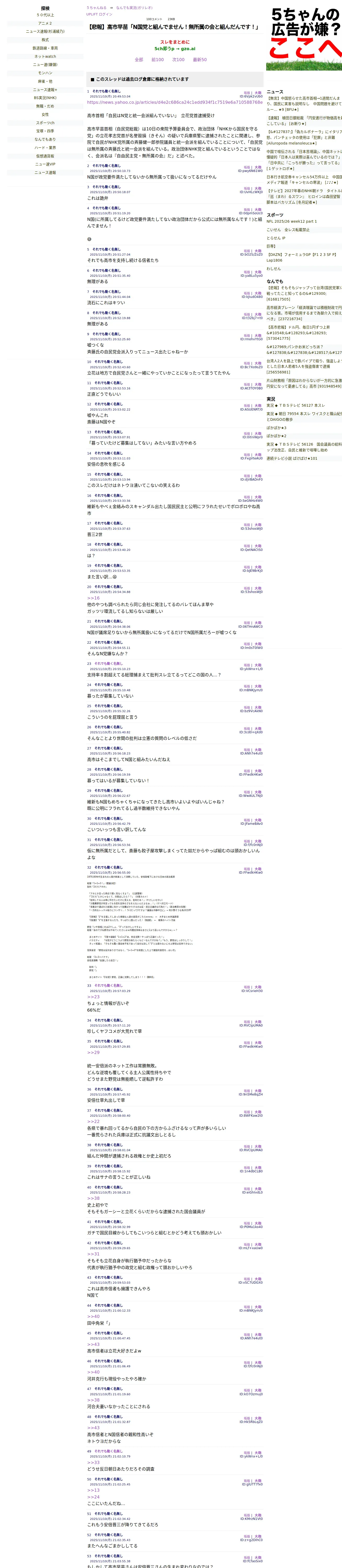The height and width of the screenshot is (1568, 342).
Task: Open the こいせん 全レス転載禁止 thread link
Action: (288, 230)
